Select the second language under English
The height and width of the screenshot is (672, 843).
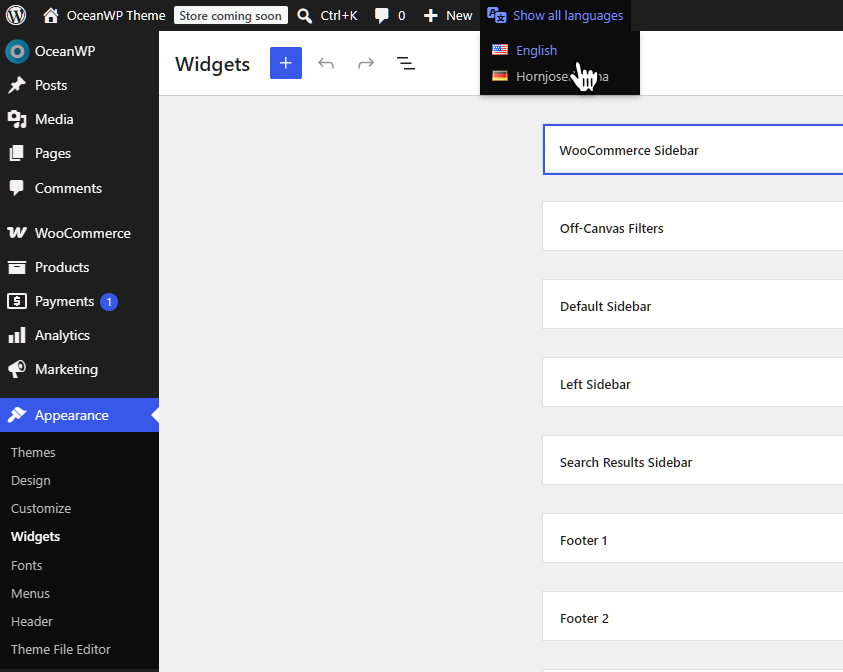560,76
